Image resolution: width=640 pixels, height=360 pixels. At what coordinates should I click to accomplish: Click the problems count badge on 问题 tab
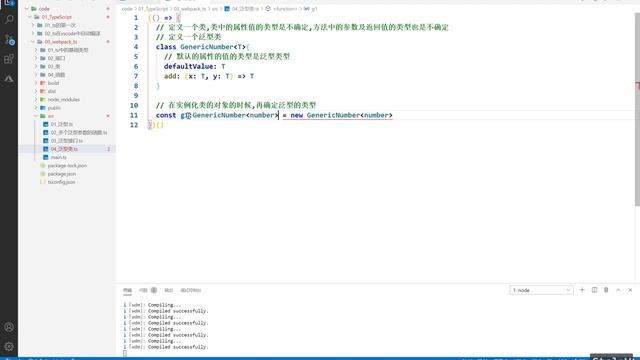[154, 290]
